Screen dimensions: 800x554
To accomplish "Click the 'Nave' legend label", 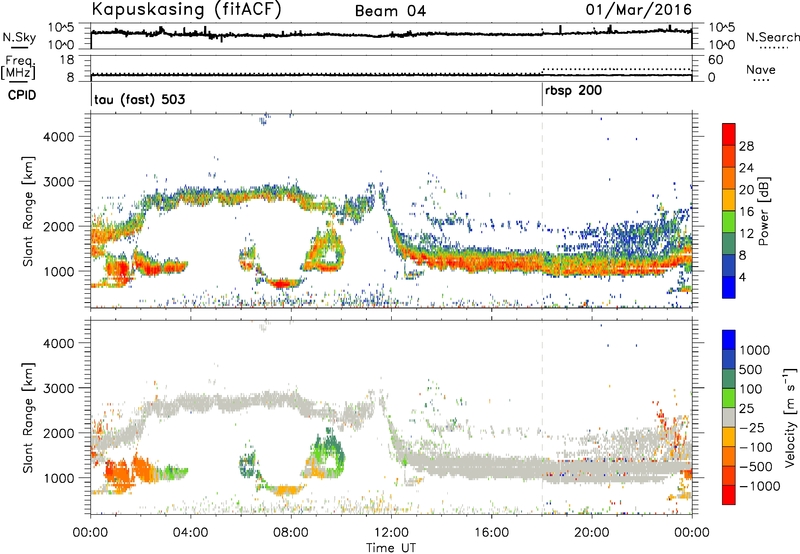I will [x=761, y=70].
